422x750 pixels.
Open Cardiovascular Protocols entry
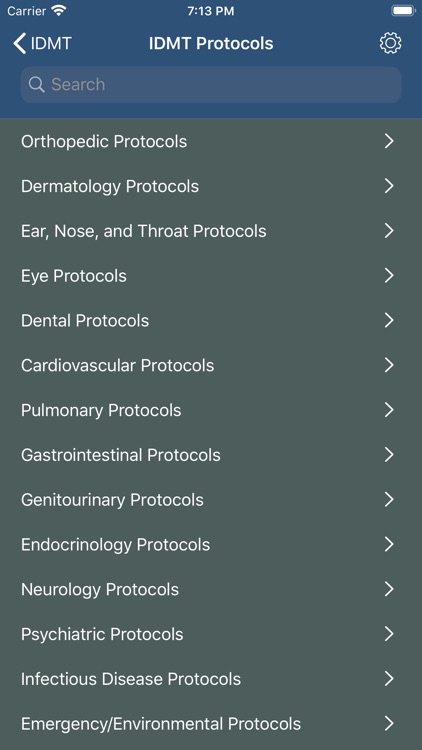211,365
